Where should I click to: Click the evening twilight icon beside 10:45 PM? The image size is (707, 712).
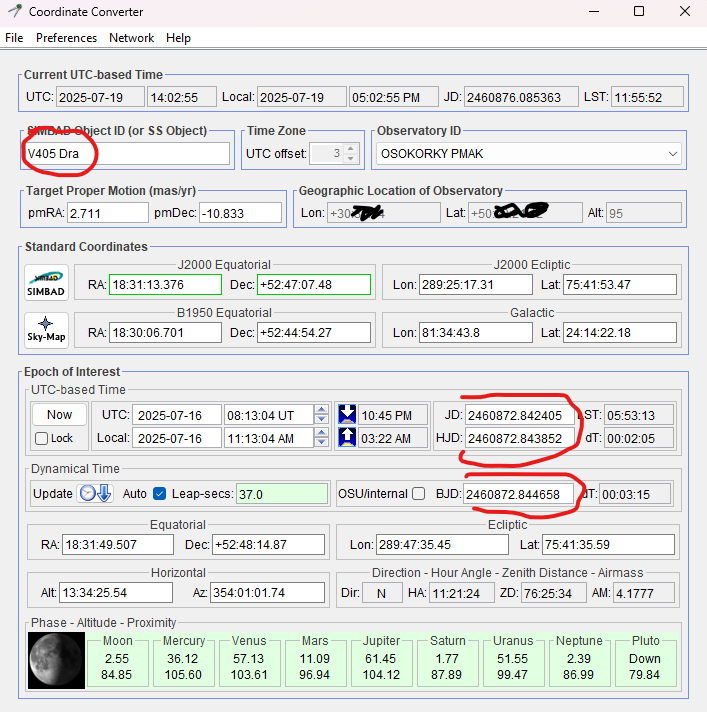(348, 415)
